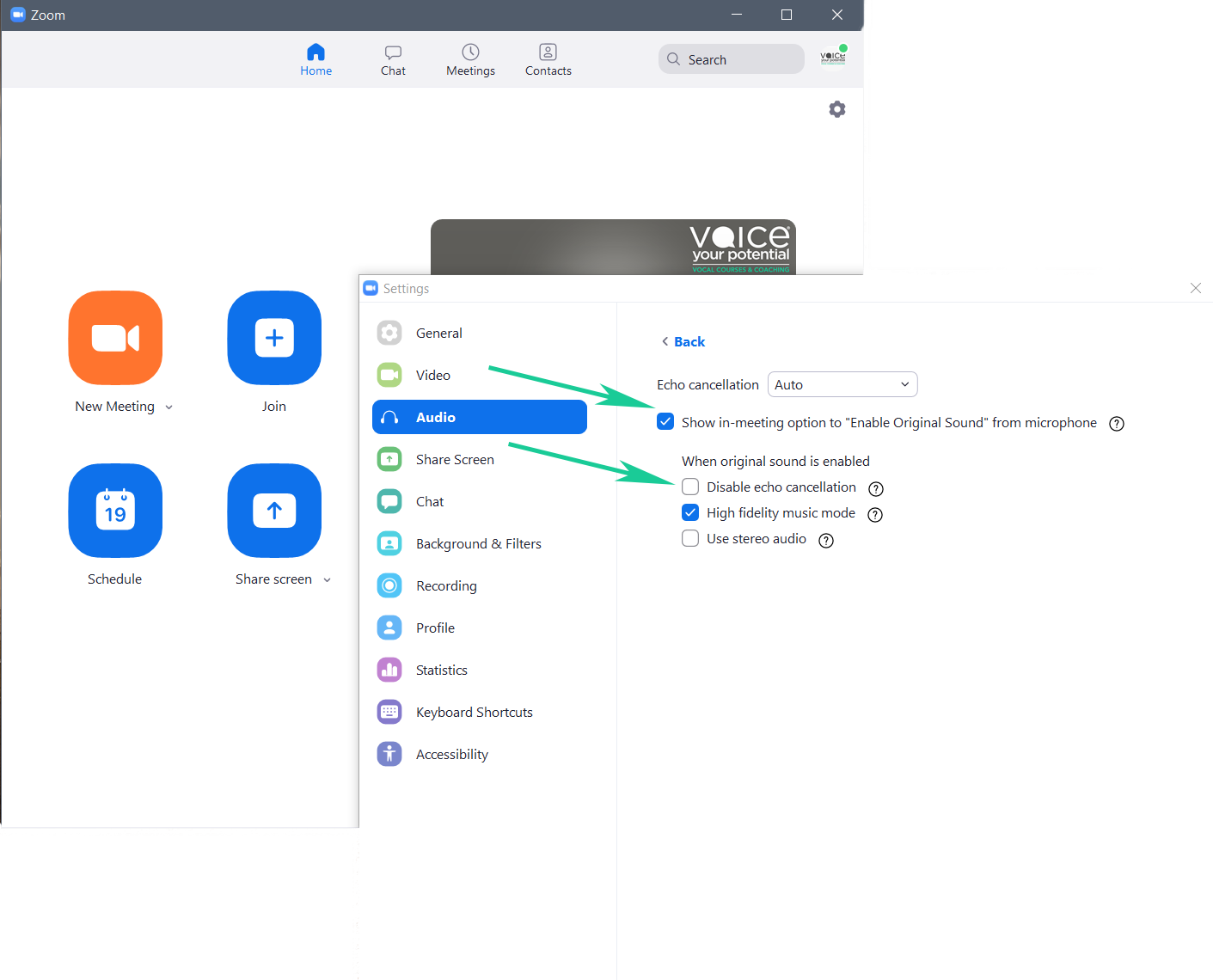Open the profile avatar in Zoom header
The image size is (1213, 980).
pos(833,57)
